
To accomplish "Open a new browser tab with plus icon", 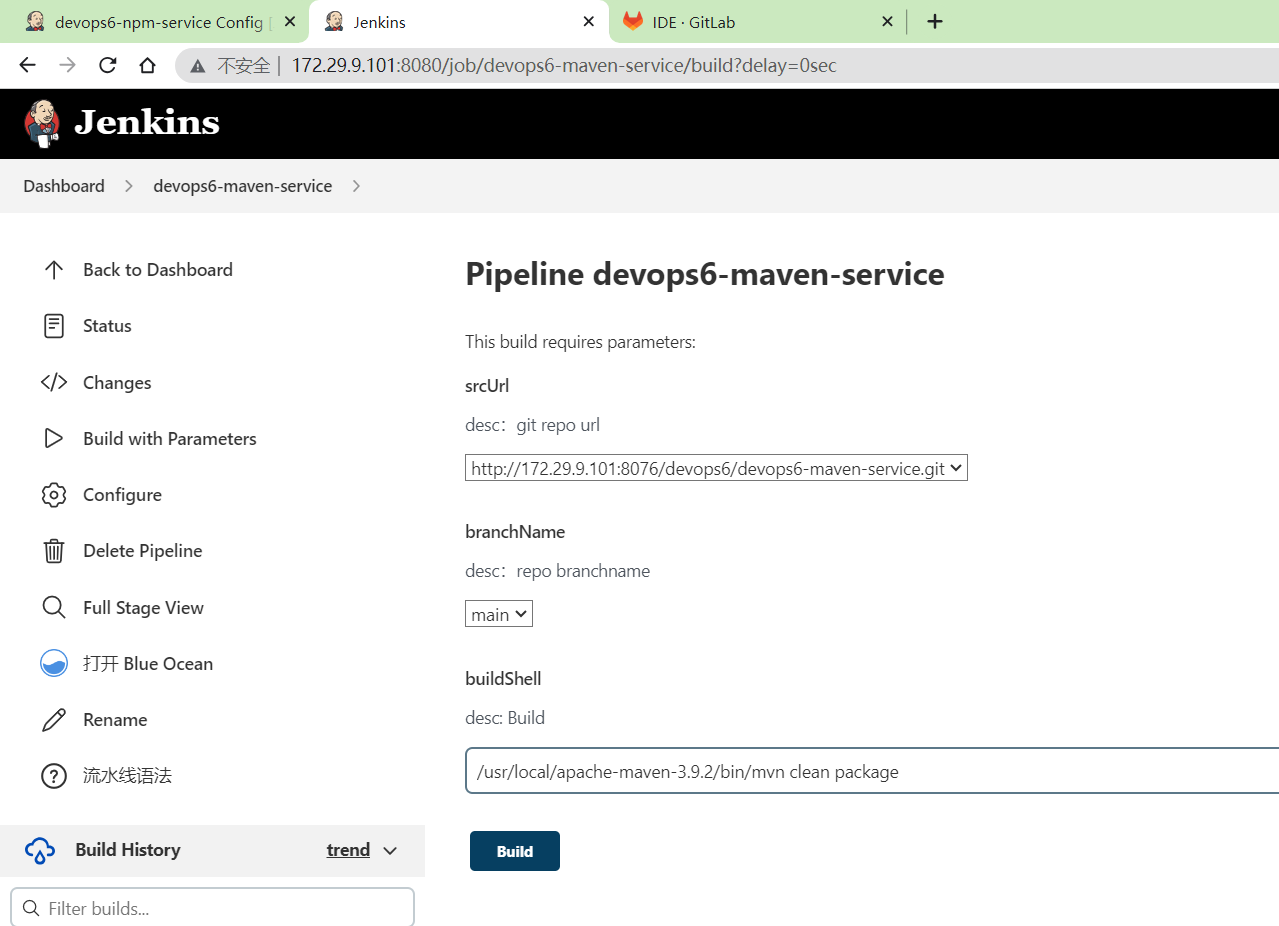I will point(935,22).
